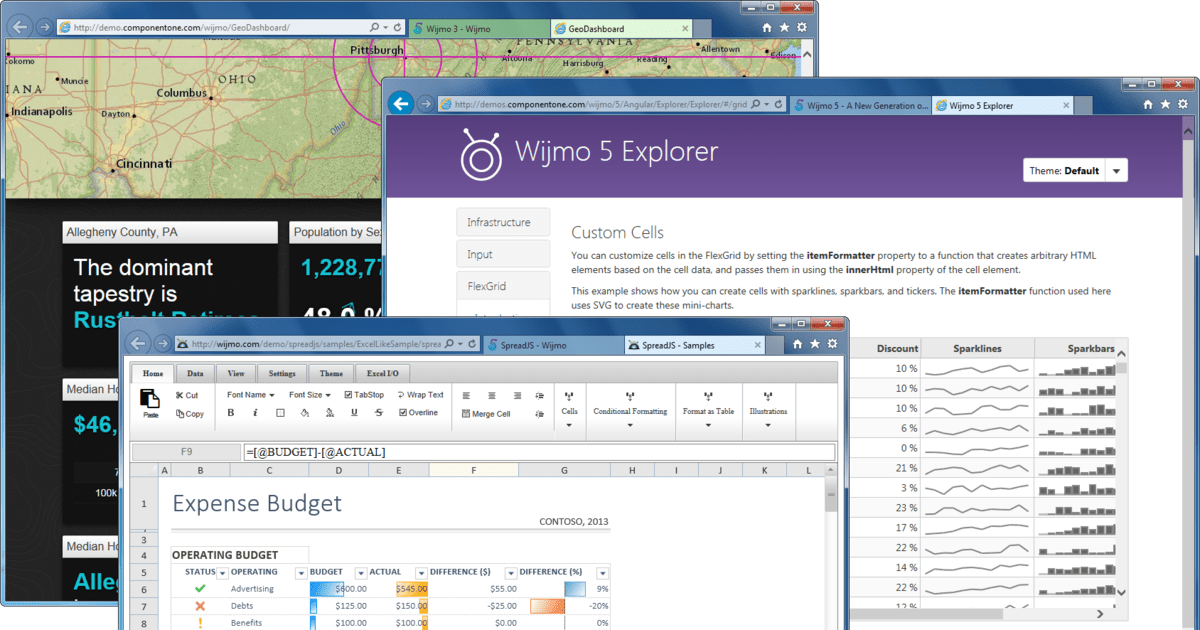1200x630 pixels.
Task: Click the italic formatting icon
Action: point(255,412)
